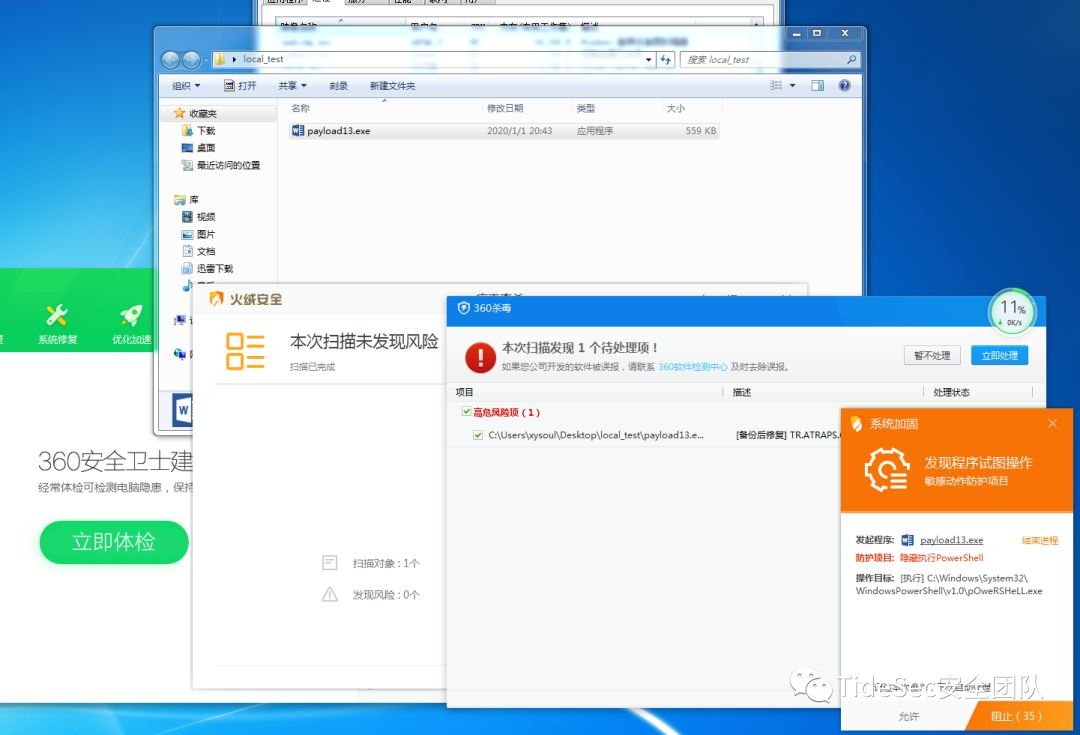Click the 发现风险 warning triangle icon in 火绒

330,594
